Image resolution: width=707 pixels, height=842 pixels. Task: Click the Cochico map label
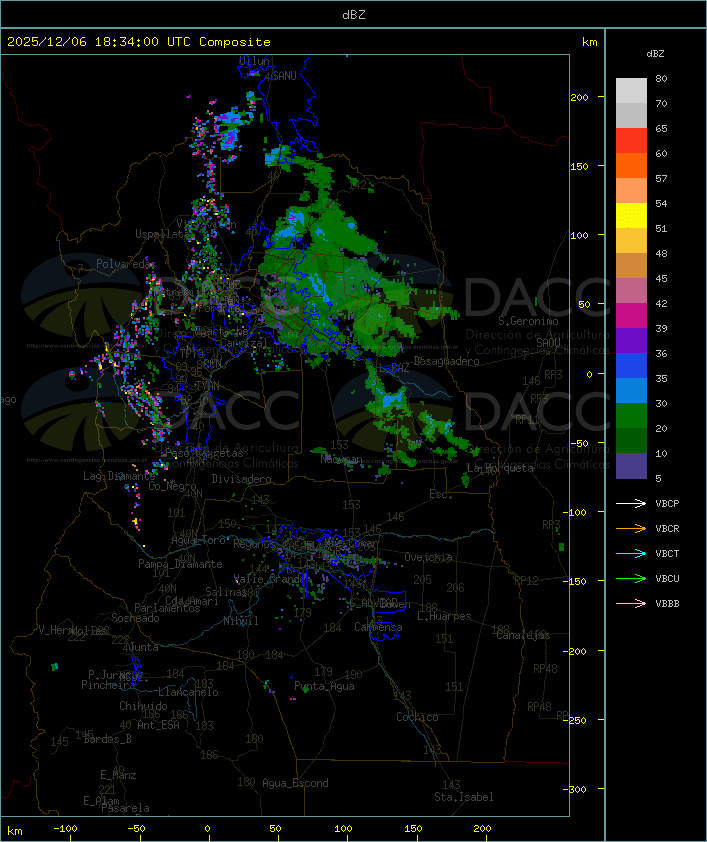coord(417,717)
